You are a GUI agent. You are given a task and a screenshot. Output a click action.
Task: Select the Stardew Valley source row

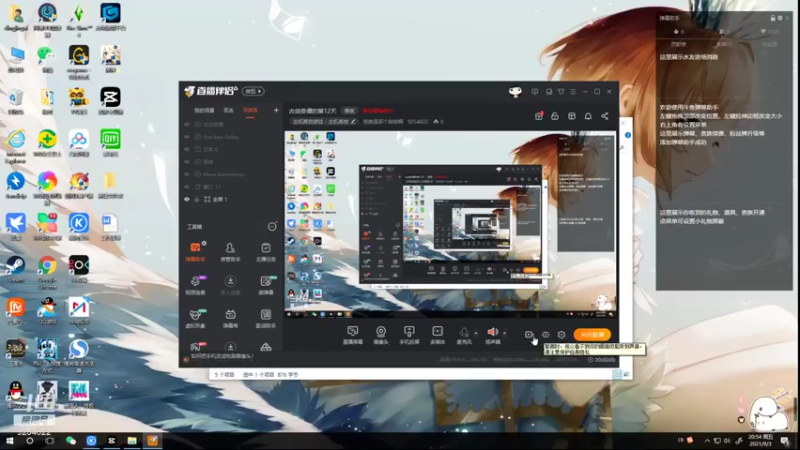point(232,137)
